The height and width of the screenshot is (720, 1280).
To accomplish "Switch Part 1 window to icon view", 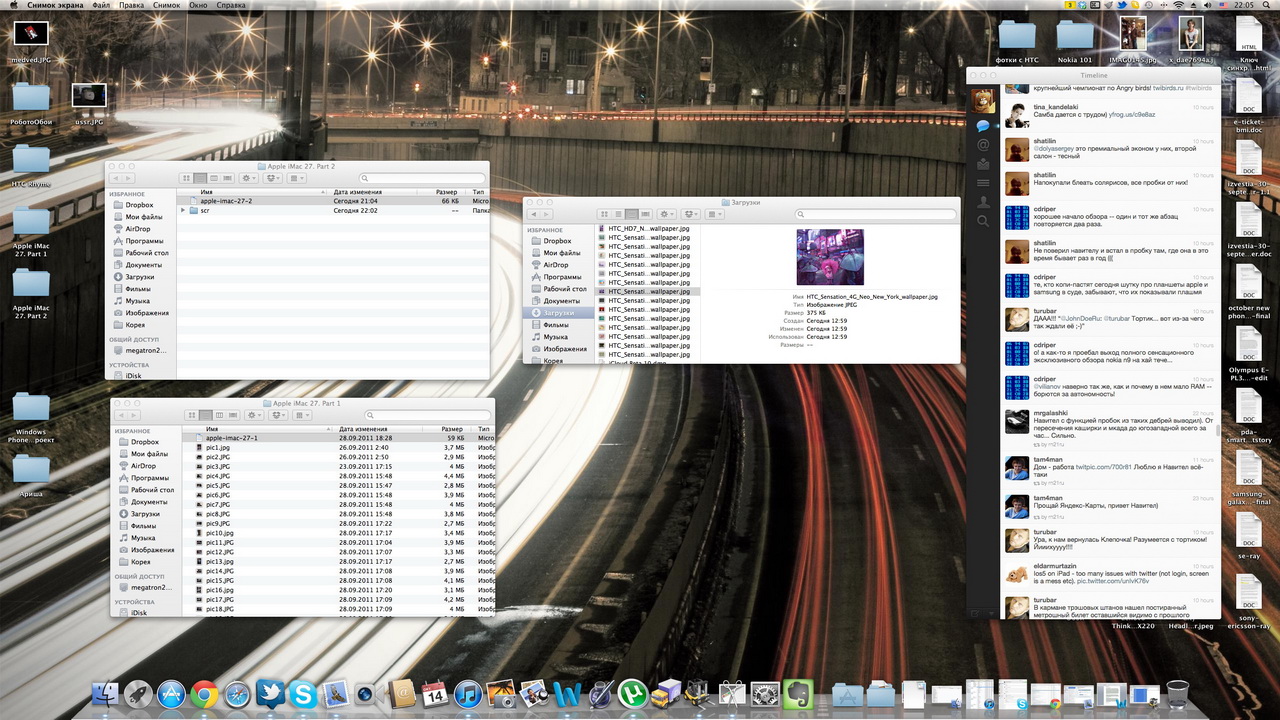I will [192, 415].
